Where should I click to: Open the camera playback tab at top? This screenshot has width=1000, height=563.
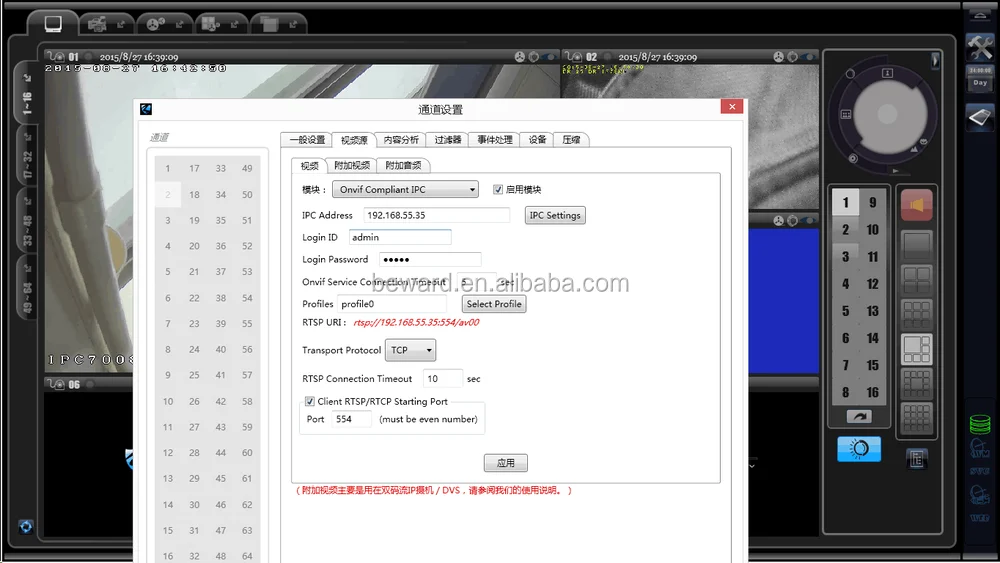click(x=106, y=24)
